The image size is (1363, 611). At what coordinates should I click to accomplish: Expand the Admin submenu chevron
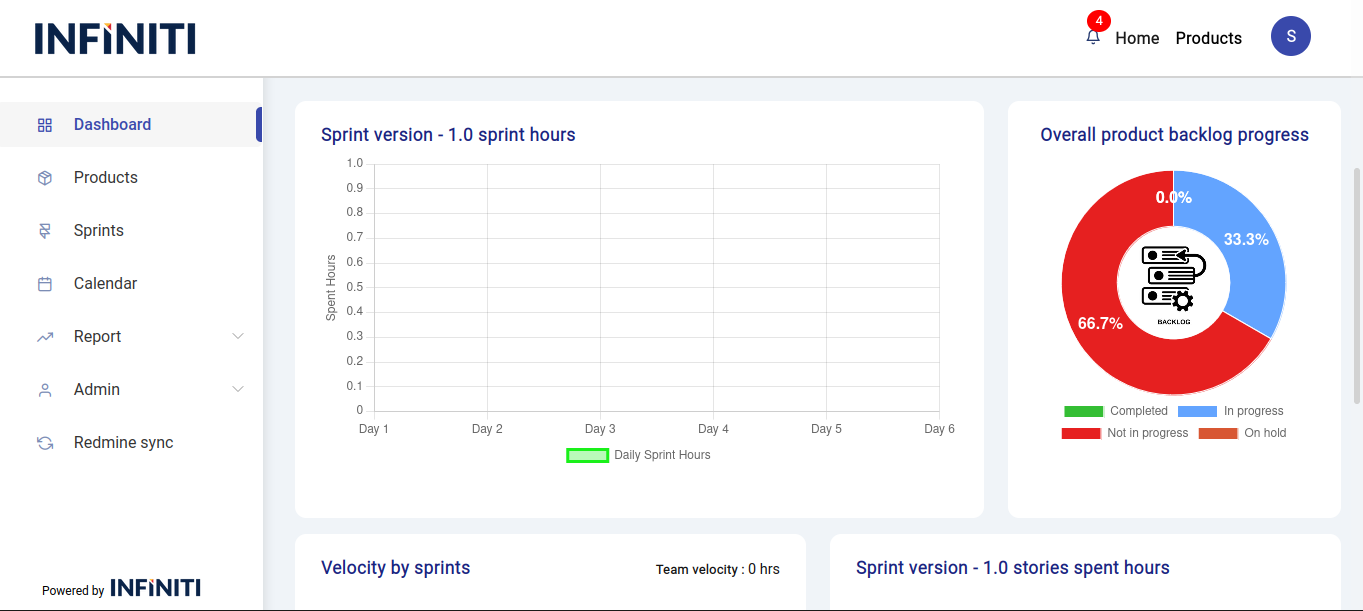(x=238, y=389)
